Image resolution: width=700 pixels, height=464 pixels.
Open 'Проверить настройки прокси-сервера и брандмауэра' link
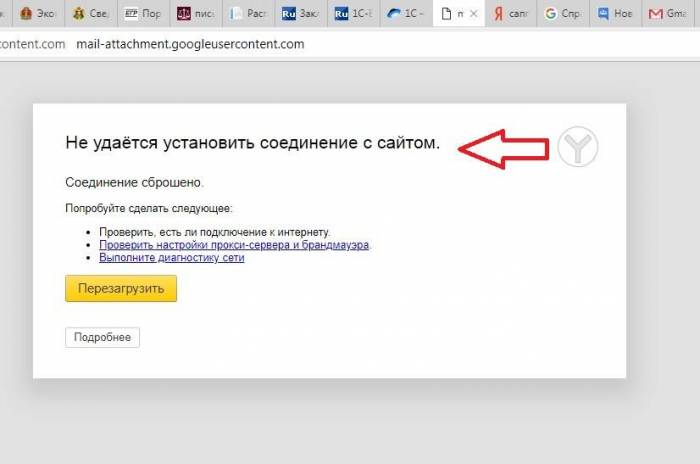pos(234,244)
